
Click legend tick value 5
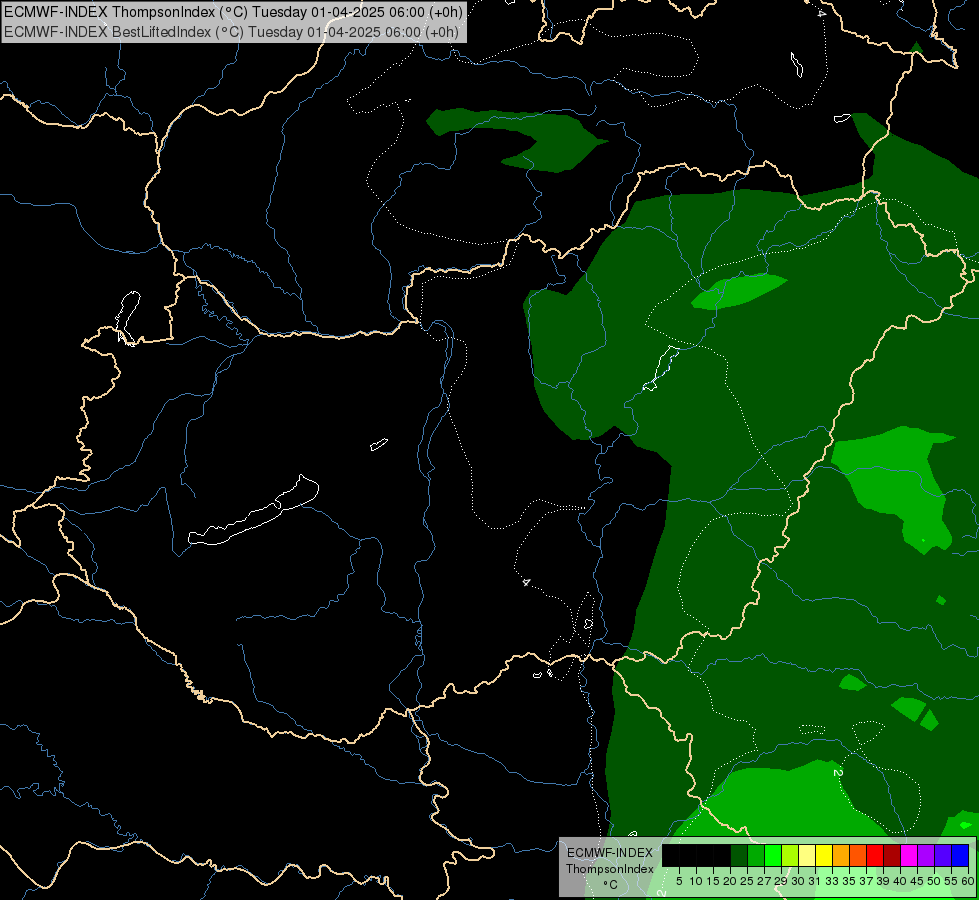pos(679,881)
